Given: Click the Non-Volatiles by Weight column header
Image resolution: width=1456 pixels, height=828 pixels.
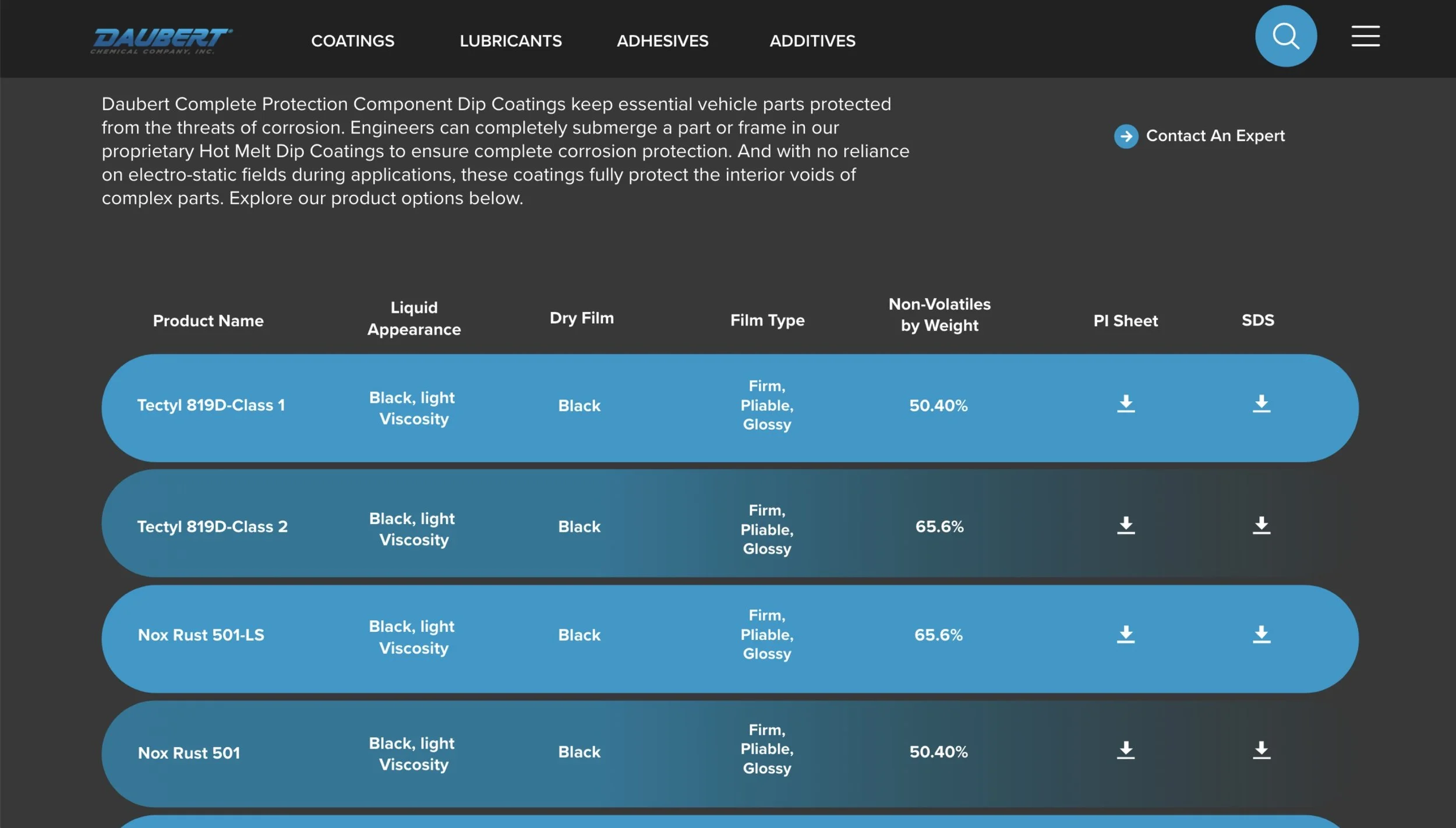Looking at the screenshot, I should point(939,314).
